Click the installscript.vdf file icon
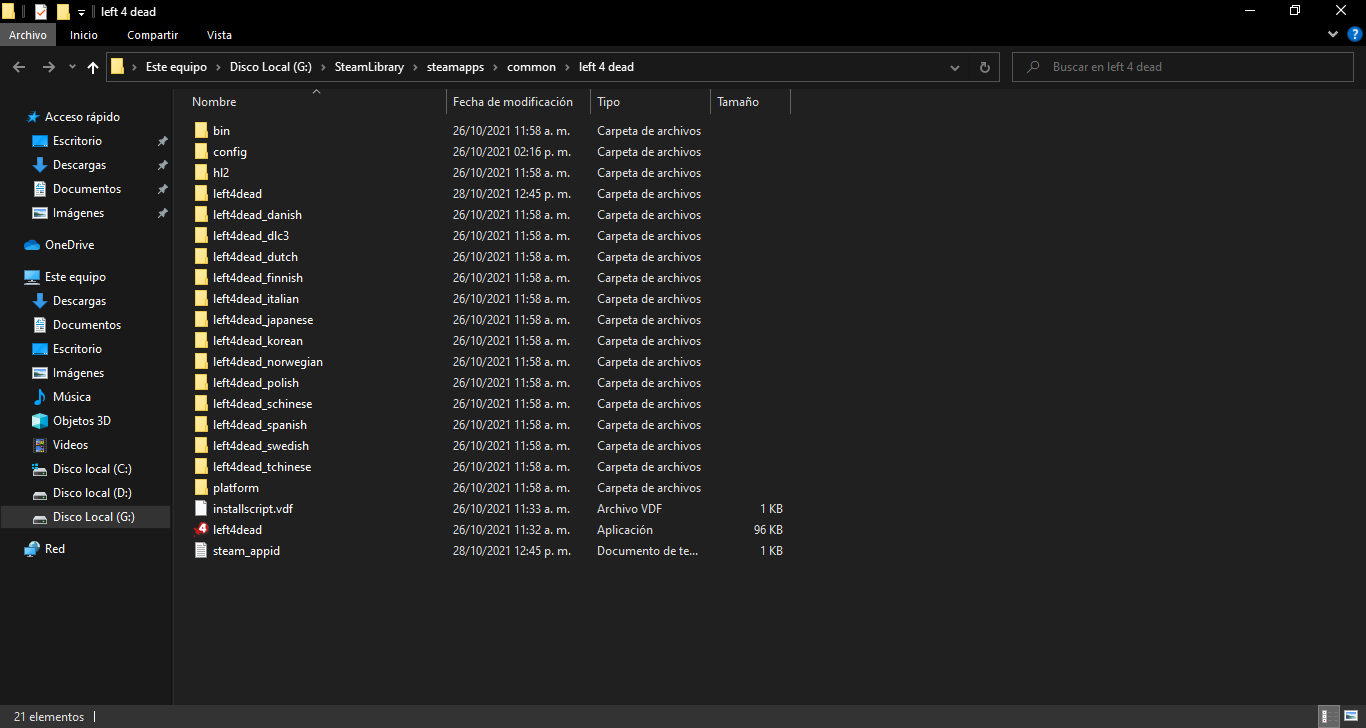This screenshot has height=728, width=1366. 201,509
